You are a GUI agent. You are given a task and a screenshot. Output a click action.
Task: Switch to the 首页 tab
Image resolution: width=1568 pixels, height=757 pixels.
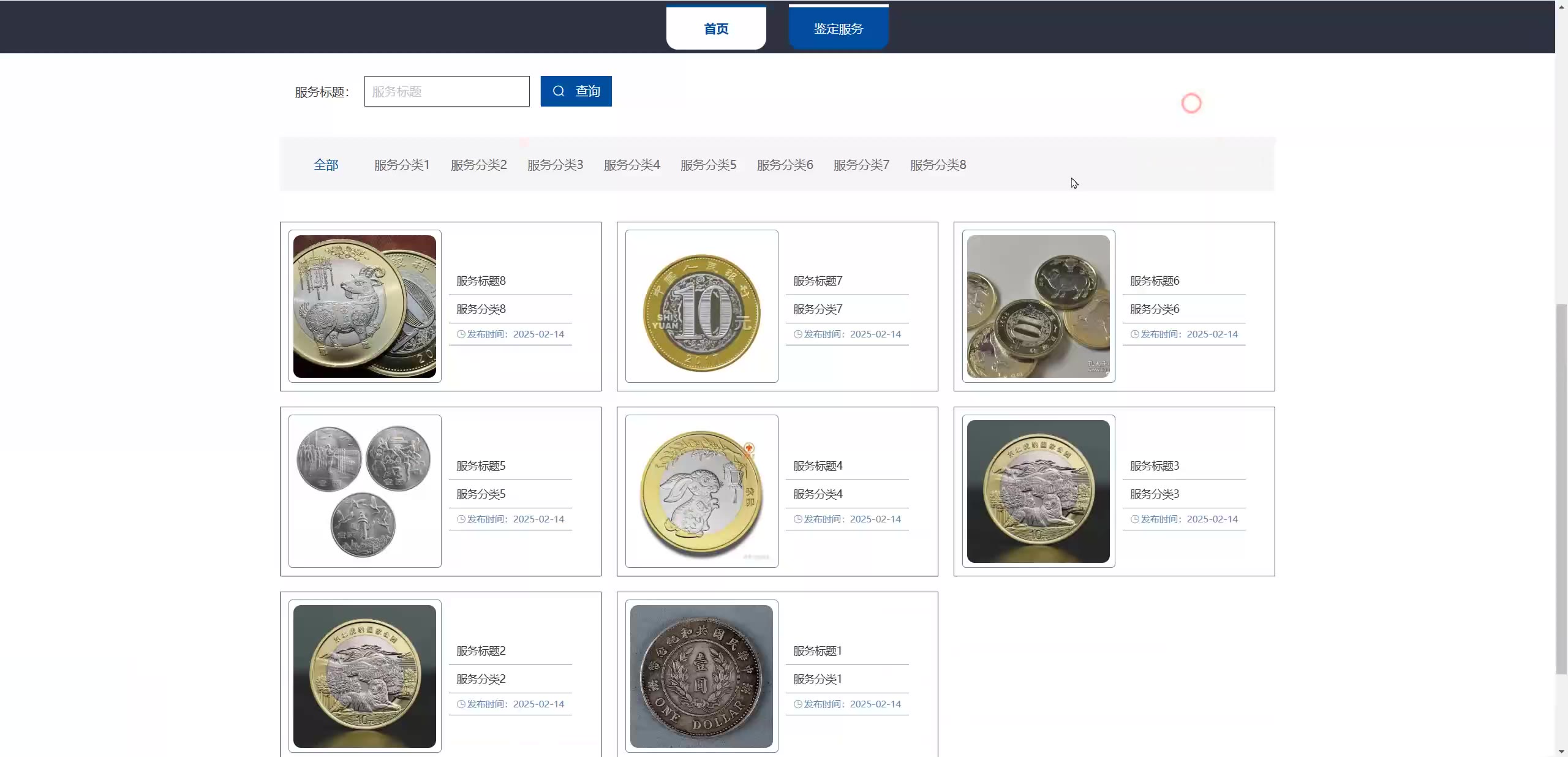716,29
